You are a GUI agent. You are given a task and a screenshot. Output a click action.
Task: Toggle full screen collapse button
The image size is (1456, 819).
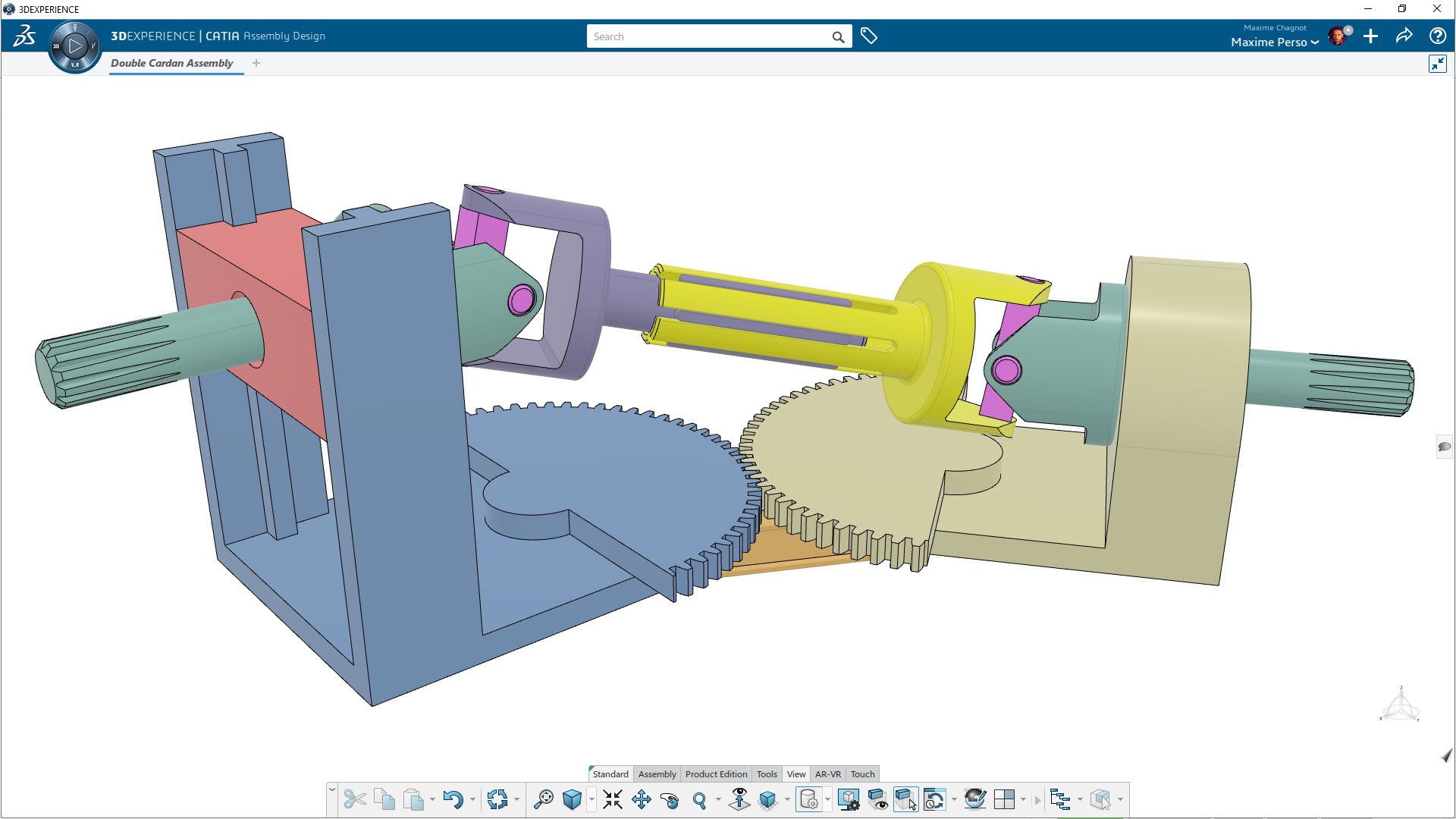[1438, 64]
